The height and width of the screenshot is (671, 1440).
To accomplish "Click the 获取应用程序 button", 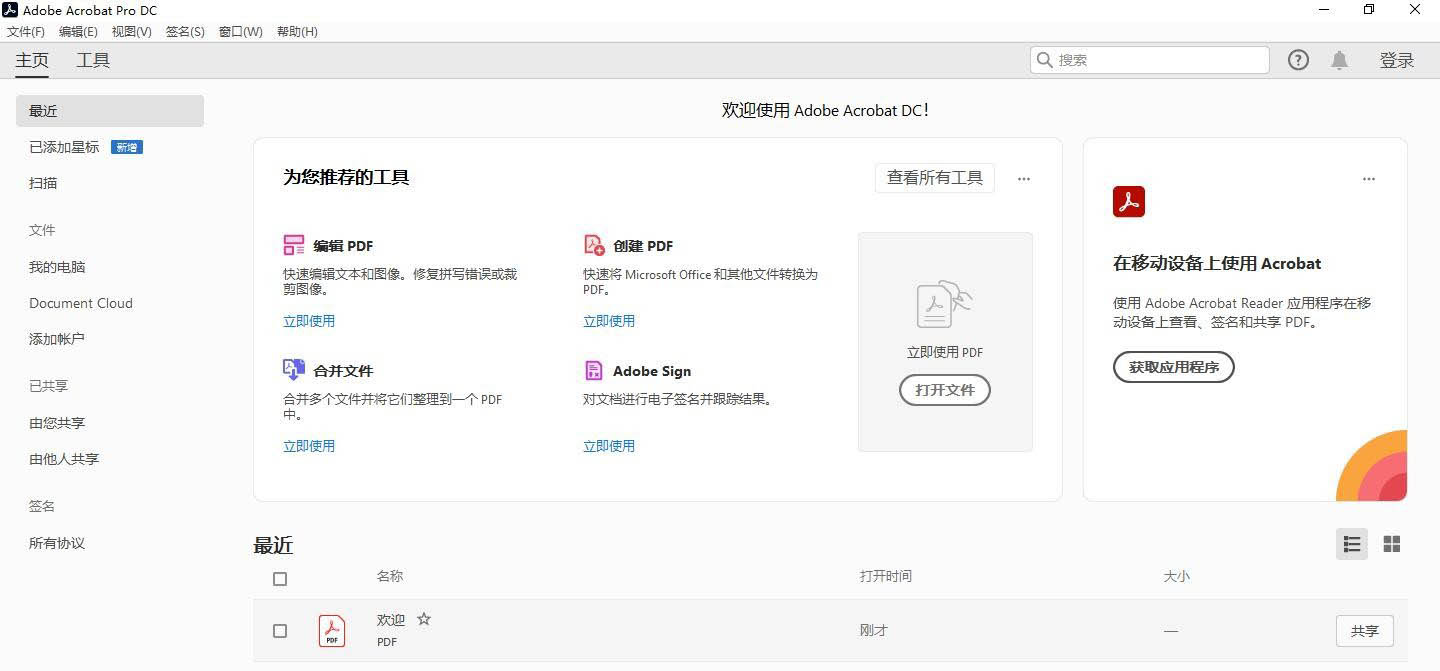I will pos(1173,367).
